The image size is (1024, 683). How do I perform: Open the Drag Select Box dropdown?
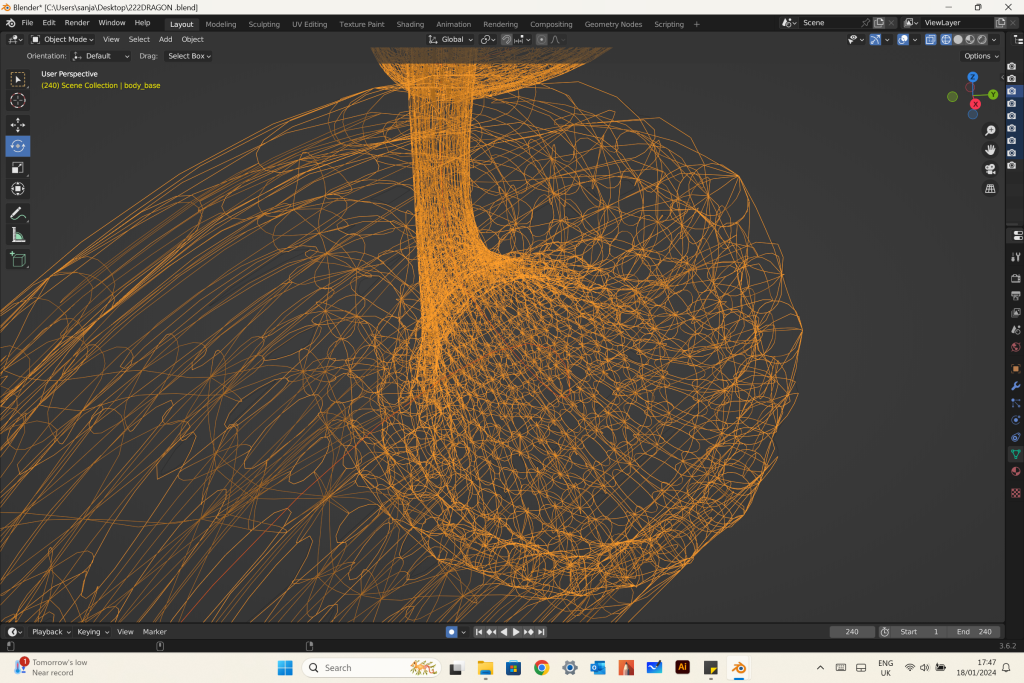[189, 56]
